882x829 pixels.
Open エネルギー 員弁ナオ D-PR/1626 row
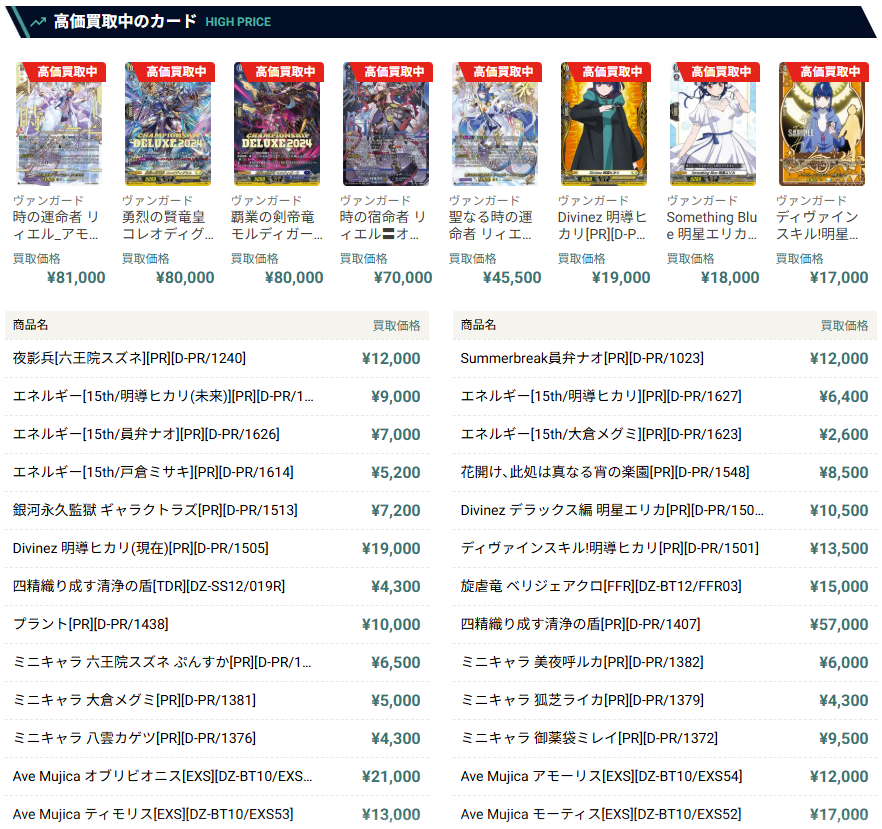(217, 434)
